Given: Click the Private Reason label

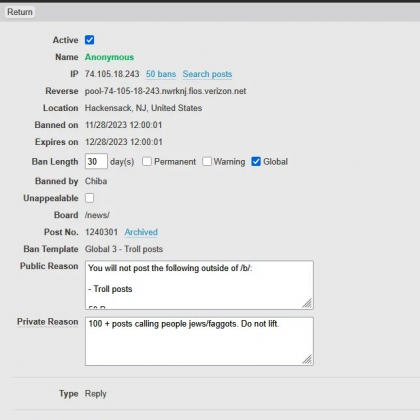Looking at the screenshot, I should (x=48, y=322).
